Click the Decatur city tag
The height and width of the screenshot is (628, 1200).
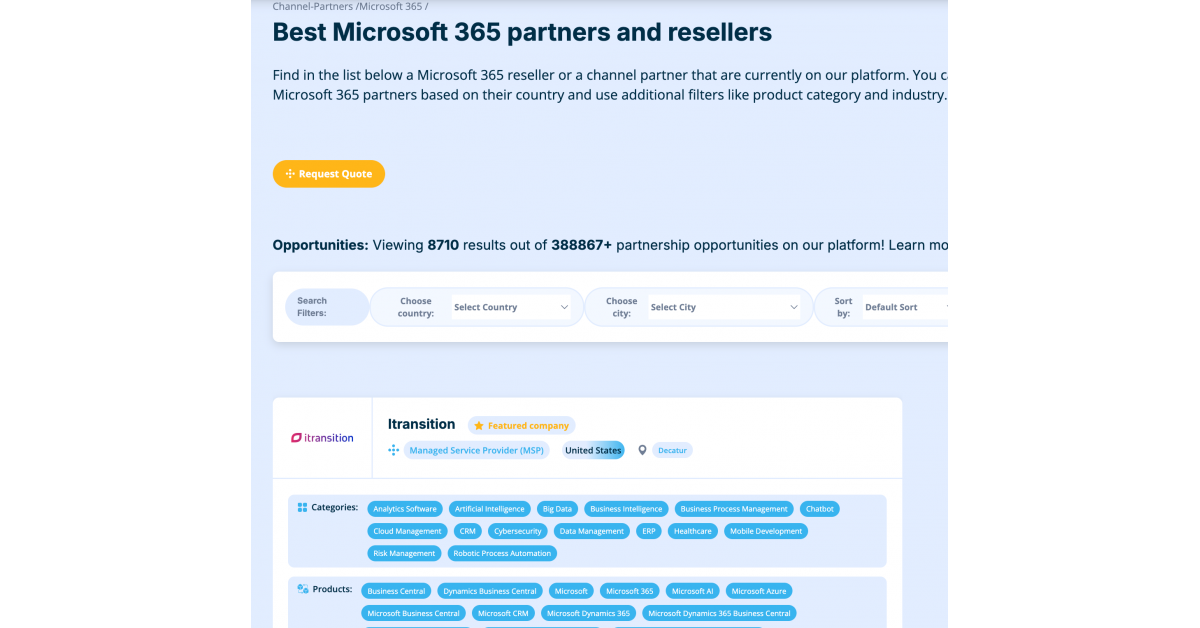[x=673, y=451]
